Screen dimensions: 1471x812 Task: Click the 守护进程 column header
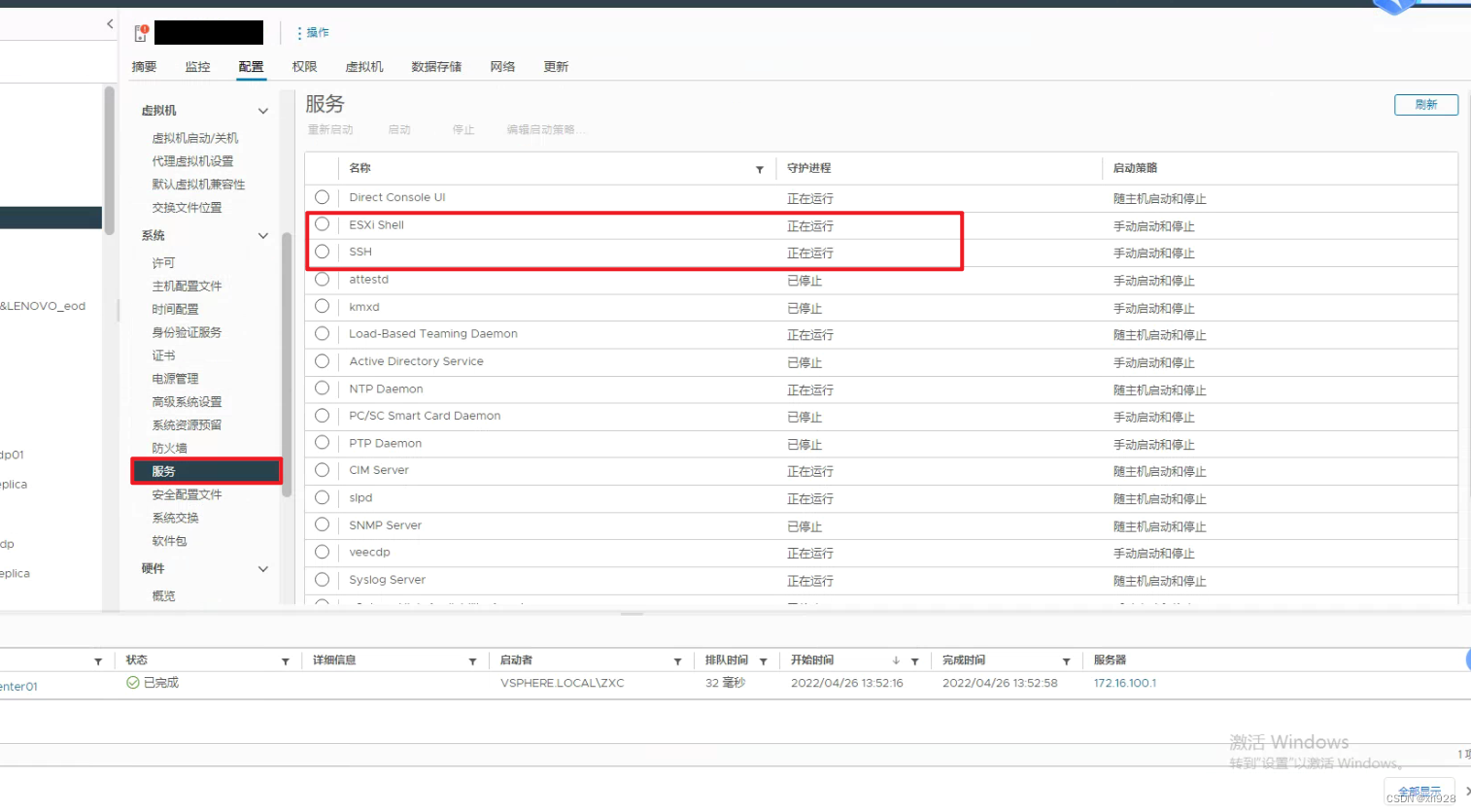coord(810,168)
